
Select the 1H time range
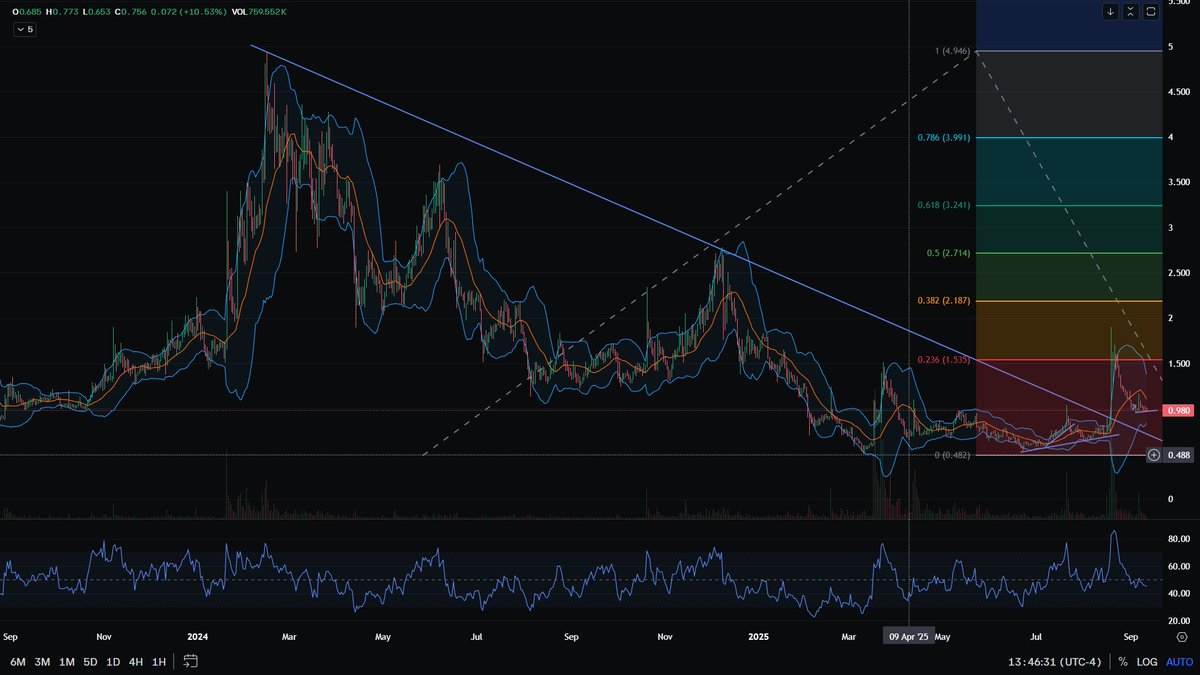pos(159,661)
